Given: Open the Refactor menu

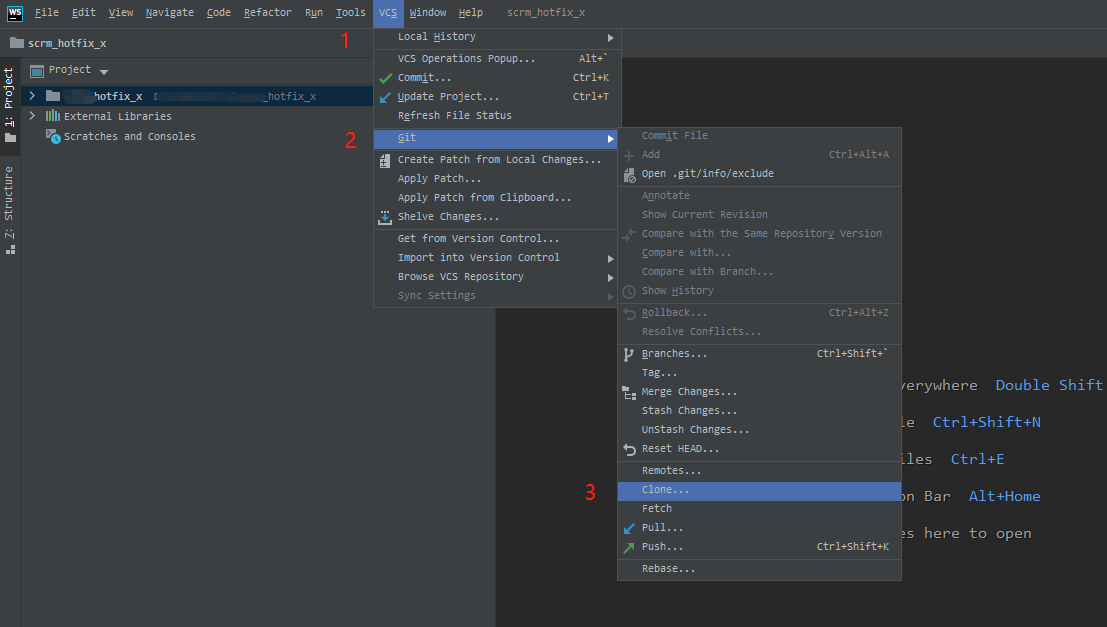Looking at the screenshot, I should (x=268, y=13).
